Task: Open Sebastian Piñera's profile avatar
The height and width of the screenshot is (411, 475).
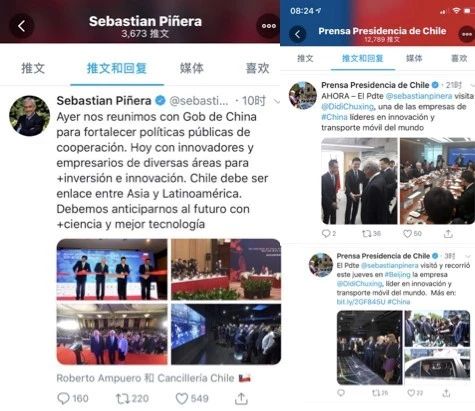Action: point(29,116)
